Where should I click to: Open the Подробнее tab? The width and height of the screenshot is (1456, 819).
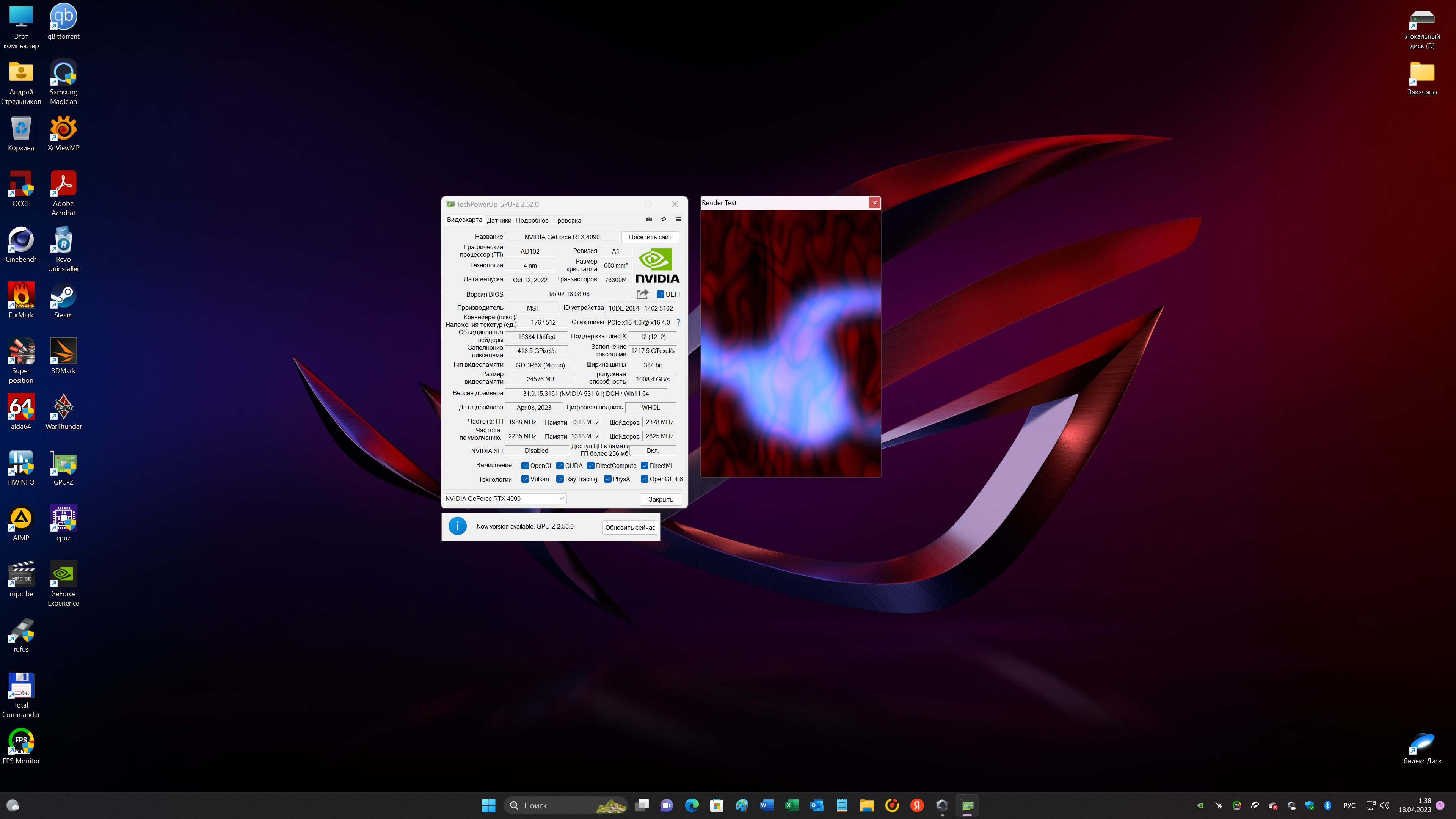click(x=532, y=220)
